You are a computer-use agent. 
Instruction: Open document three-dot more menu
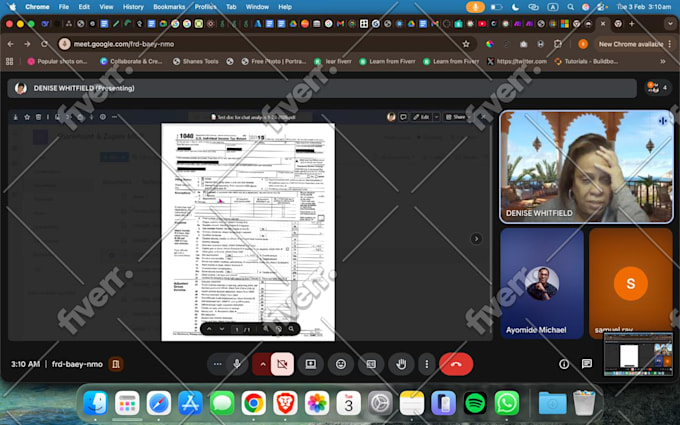(114, 117)
